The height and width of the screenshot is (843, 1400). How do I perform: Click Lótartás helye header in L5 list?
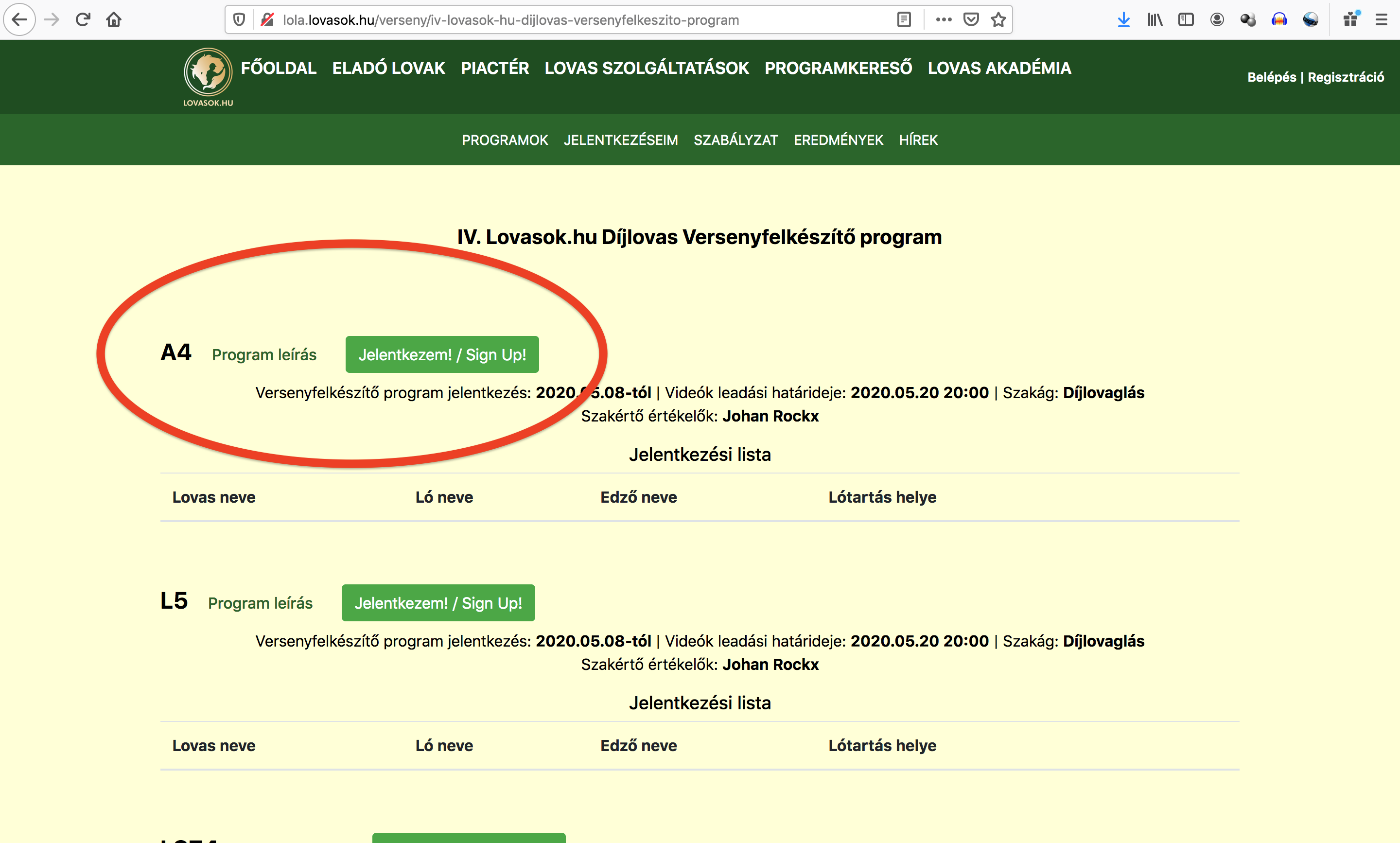[882, 745]
